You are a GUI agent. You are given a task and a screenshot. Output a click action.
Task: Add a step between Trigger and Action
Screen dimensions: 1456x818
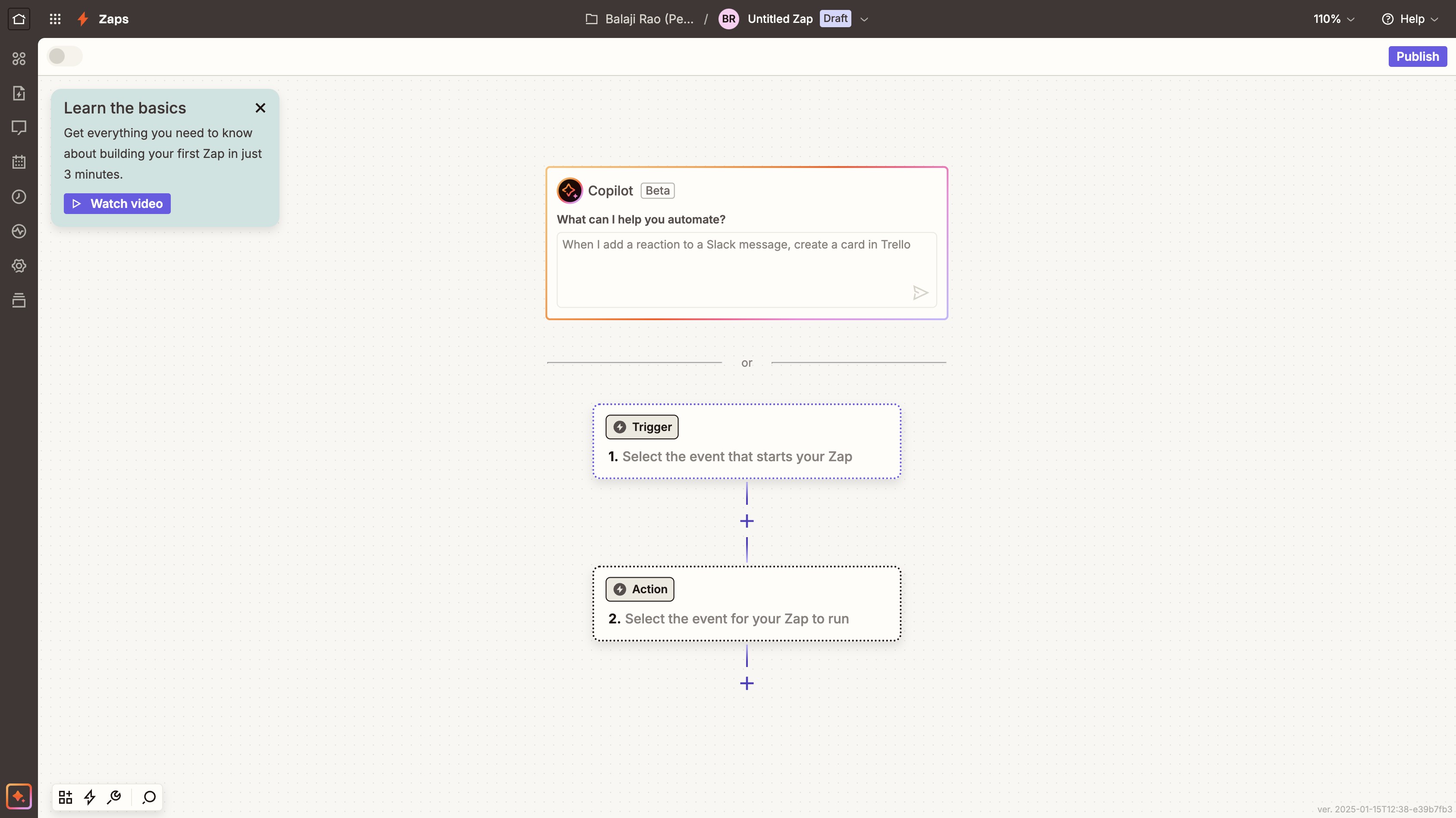747,521
